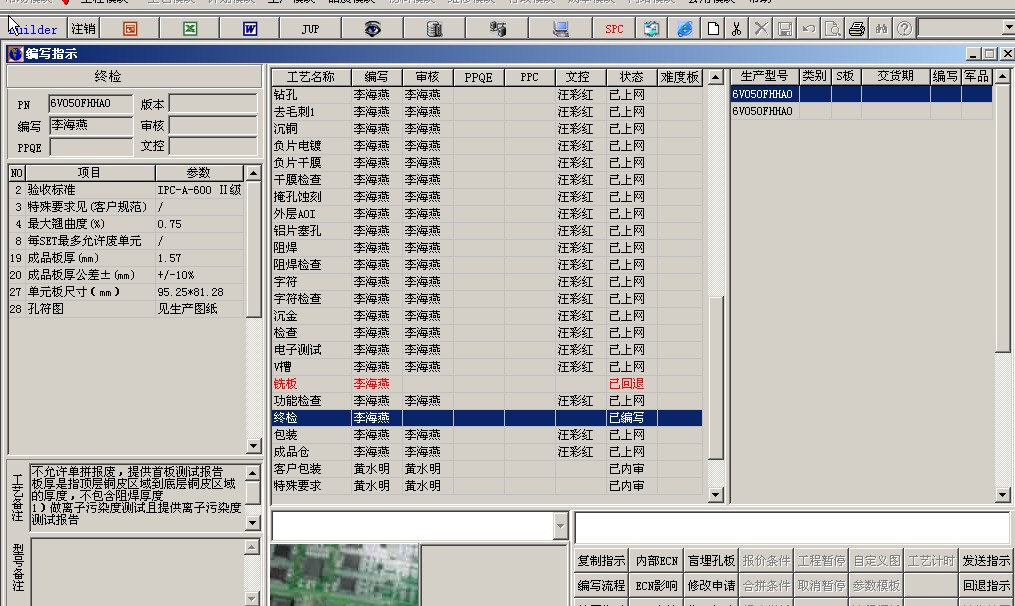This screenshot has height=606, width=1015.
Task: Click the PCB board thumbnail image
Action: tap(344, 575)
